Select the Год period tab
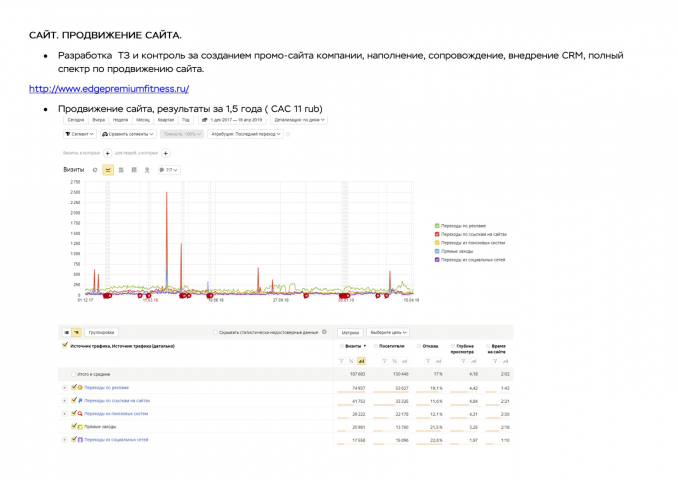 click(186, 120)
